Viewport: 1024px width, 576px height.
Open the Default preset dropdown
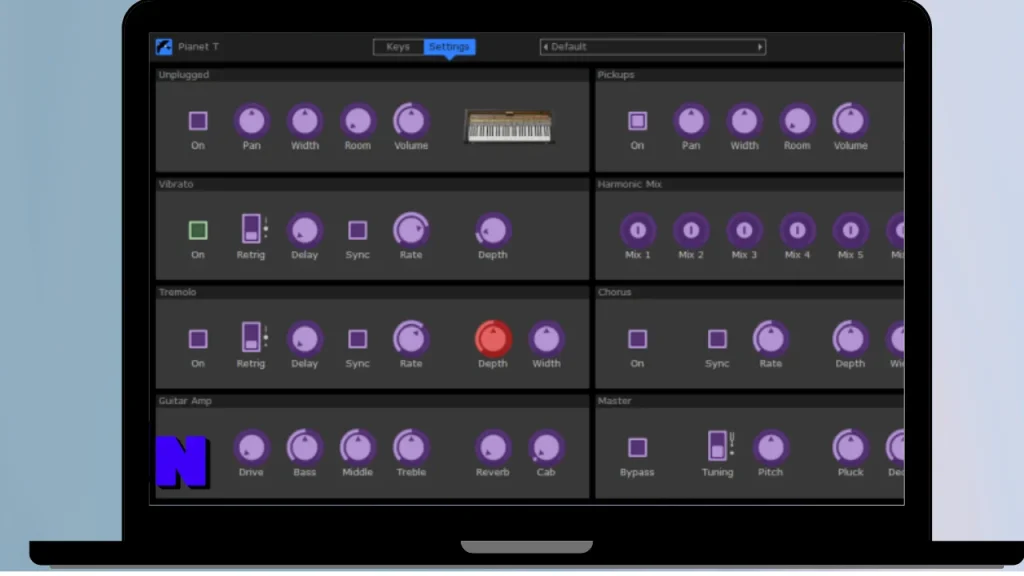[x=652, y=47]
